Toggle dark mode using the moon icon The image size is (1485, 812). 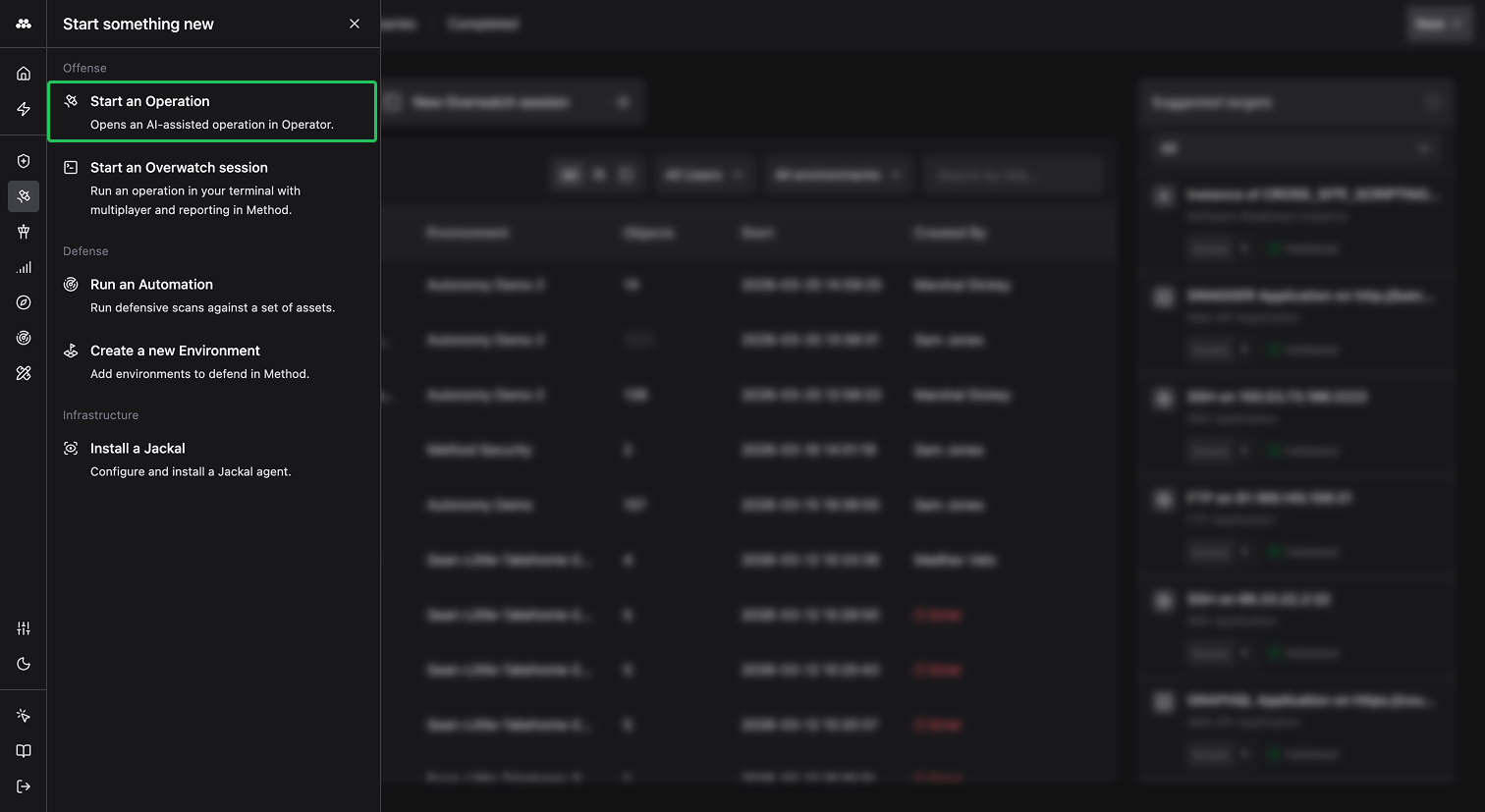[x=24, y=664]
